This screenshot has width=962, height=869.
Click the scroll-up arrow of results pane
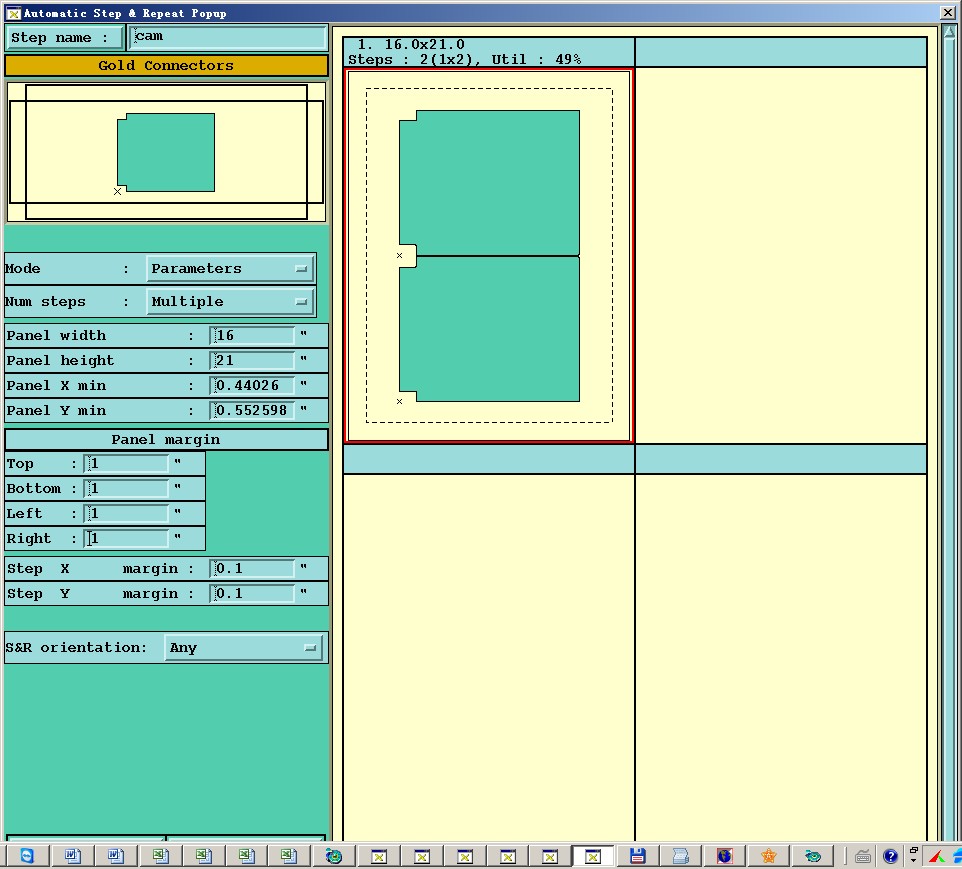[949, 32]
